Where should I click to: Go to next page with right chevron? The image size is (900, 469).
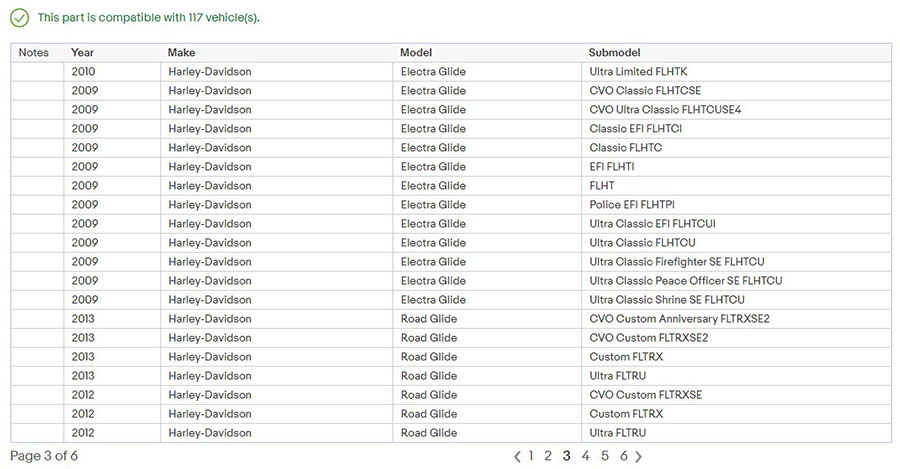638,456
